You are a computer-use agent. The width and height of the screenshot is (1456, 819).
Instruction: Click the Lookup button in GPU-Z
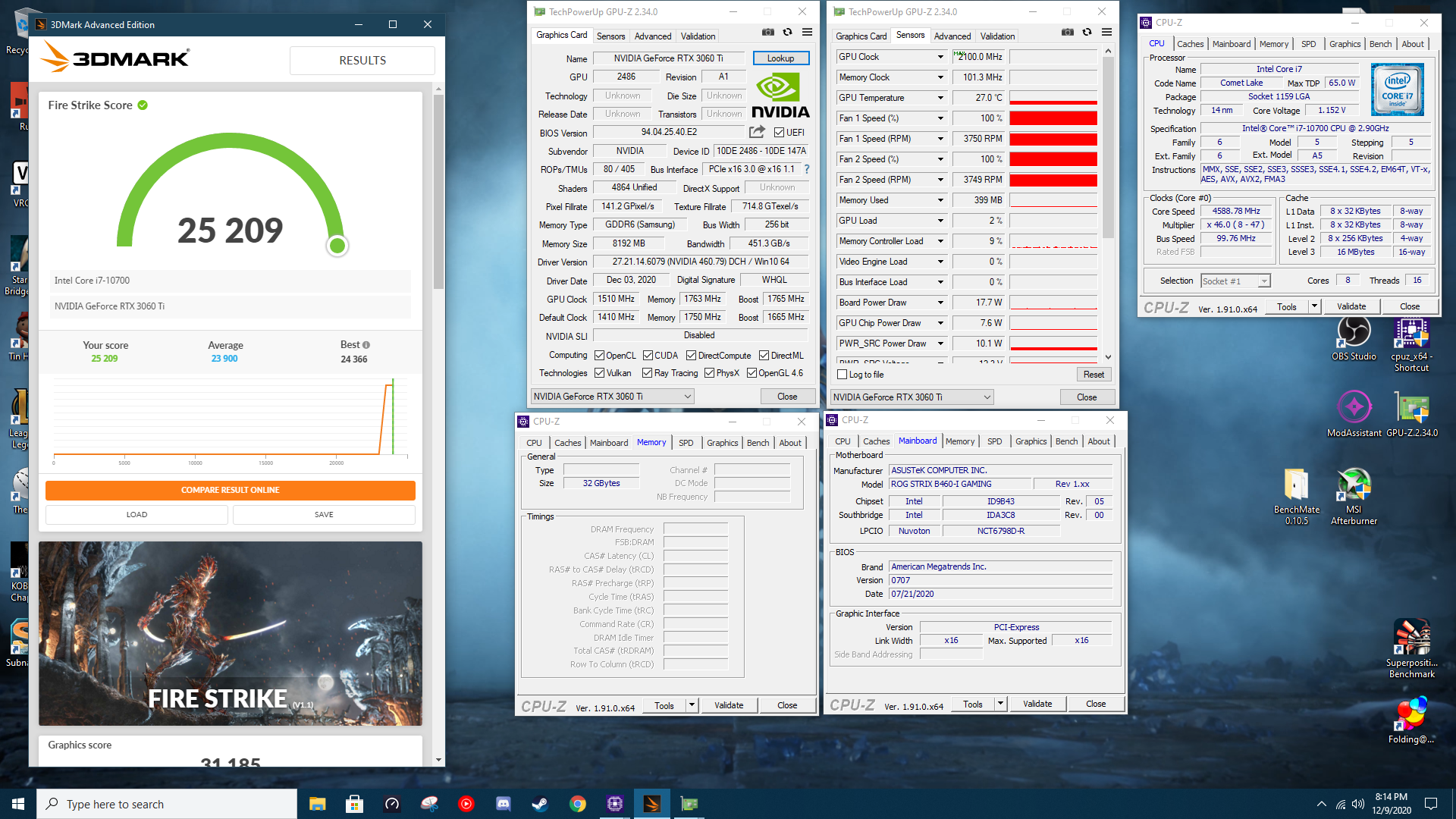pyautogui.click(x=780, y=58)
